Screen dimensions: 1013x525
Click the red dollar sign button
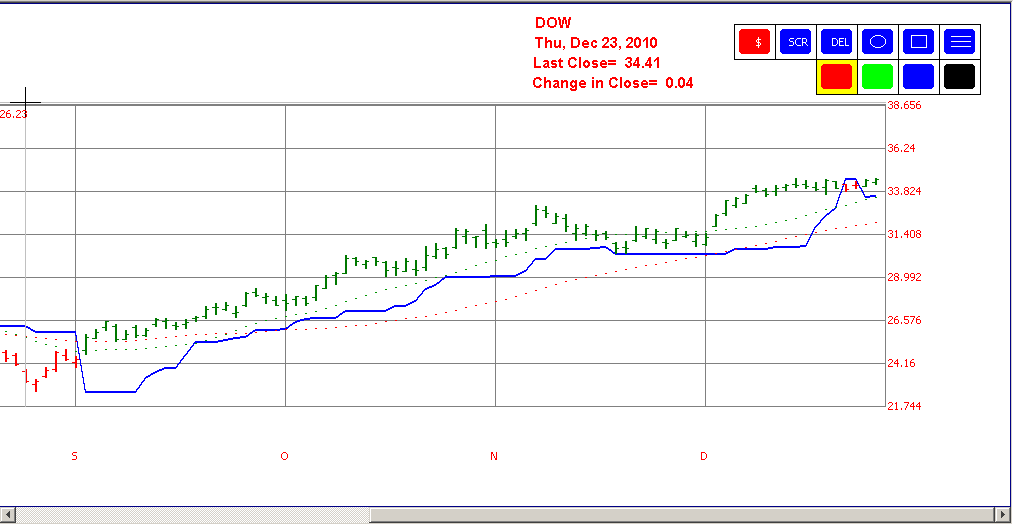[x=755, y=42]
